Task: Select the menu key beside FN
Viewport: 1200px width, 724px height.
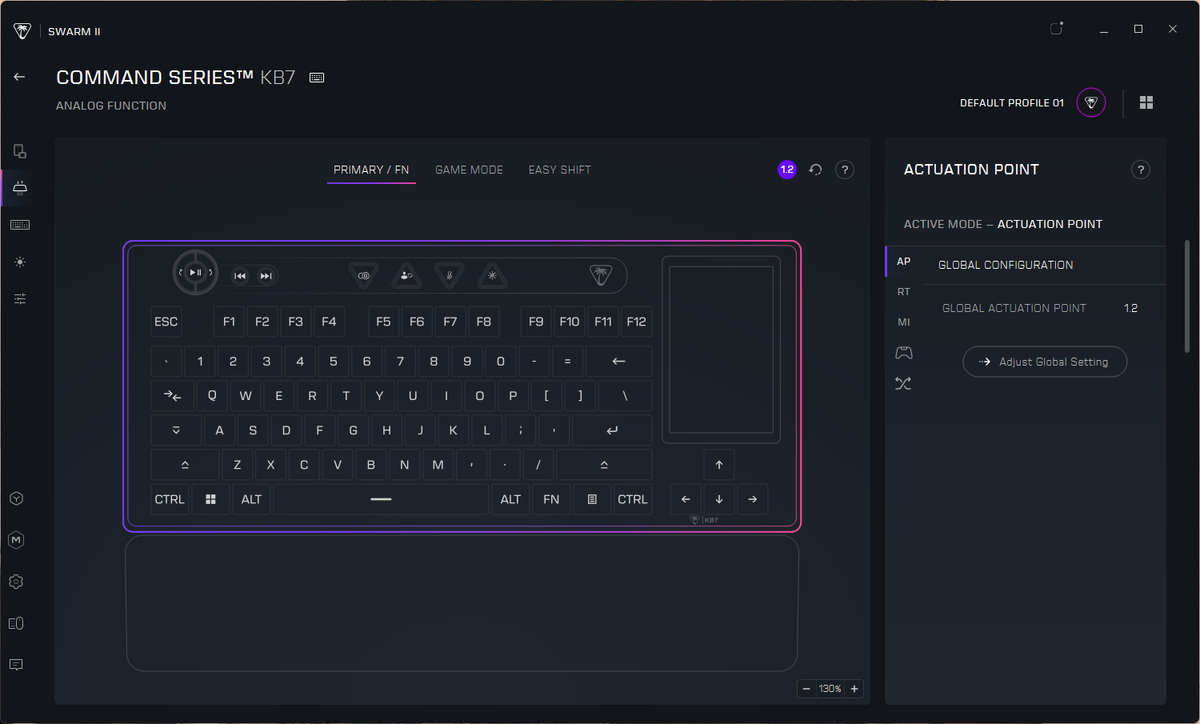Action: 592,499
